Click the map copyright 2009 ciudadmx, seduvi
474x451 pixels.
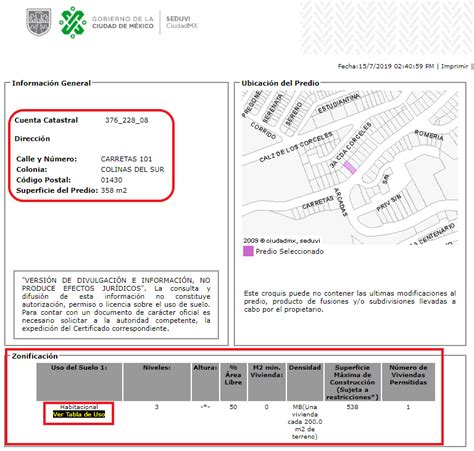point(281,240)
